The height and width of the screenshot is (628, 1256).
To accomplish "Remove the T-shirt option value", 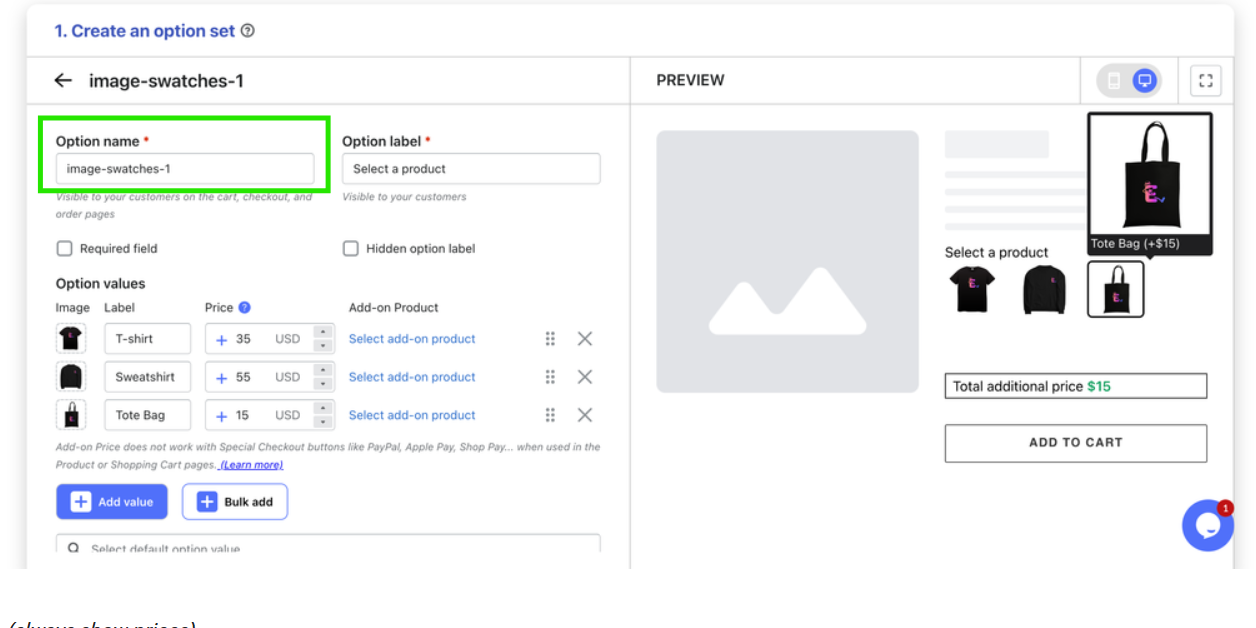I will tap(585, 339).
